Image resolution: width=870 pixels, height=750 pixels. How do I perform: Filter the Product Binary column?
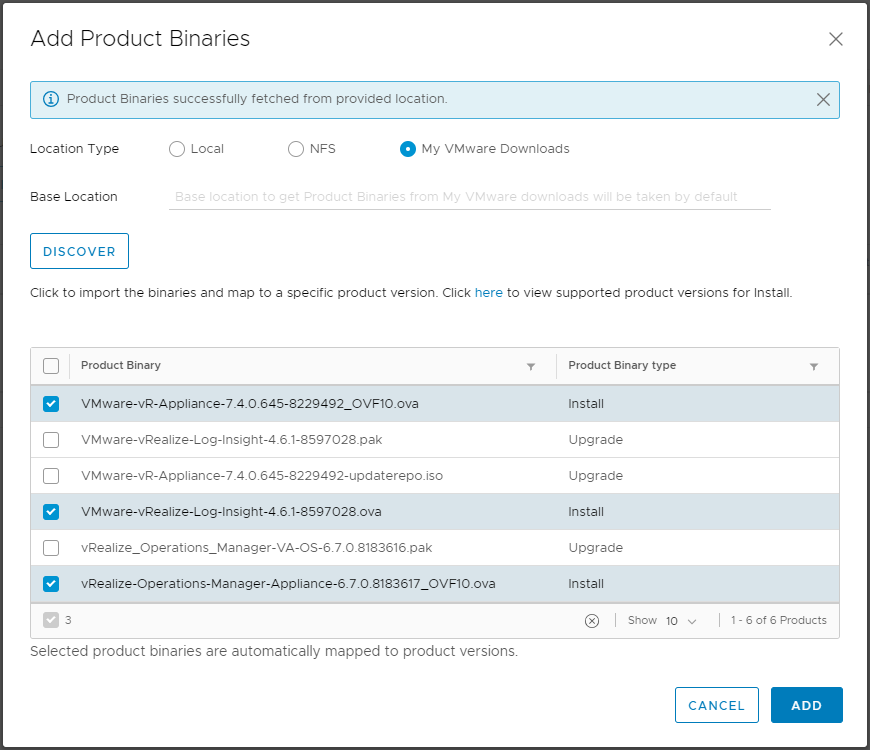[x=531, y=366]
